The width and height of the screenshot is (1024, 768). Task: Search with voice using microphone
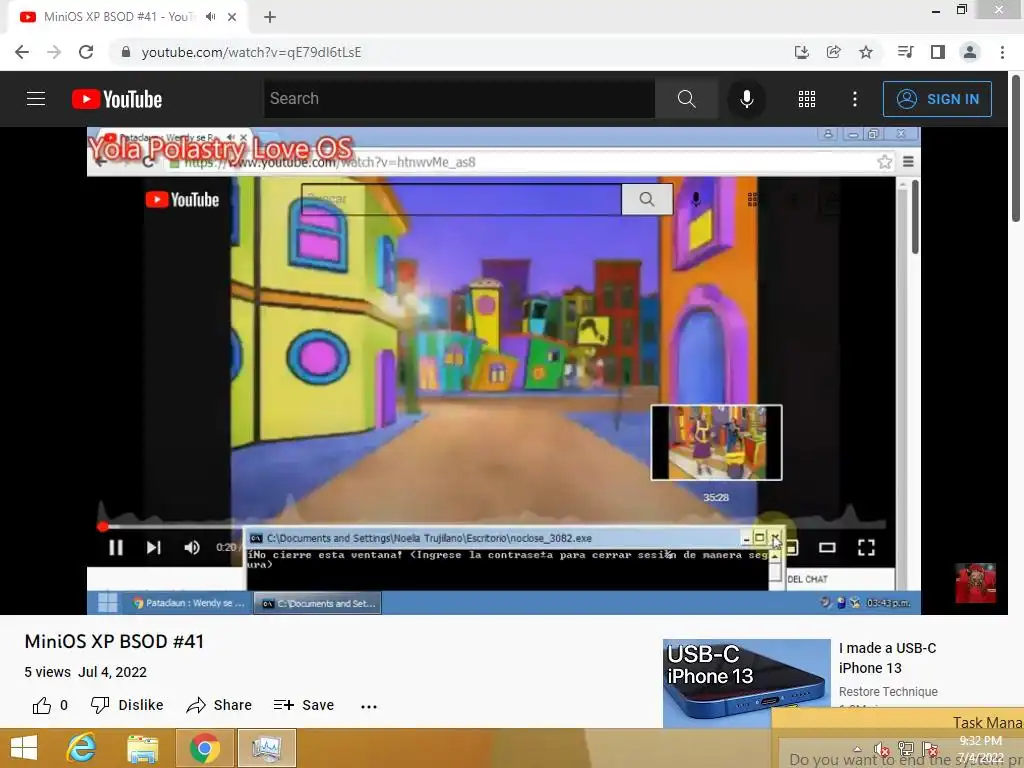click(746, 99)
